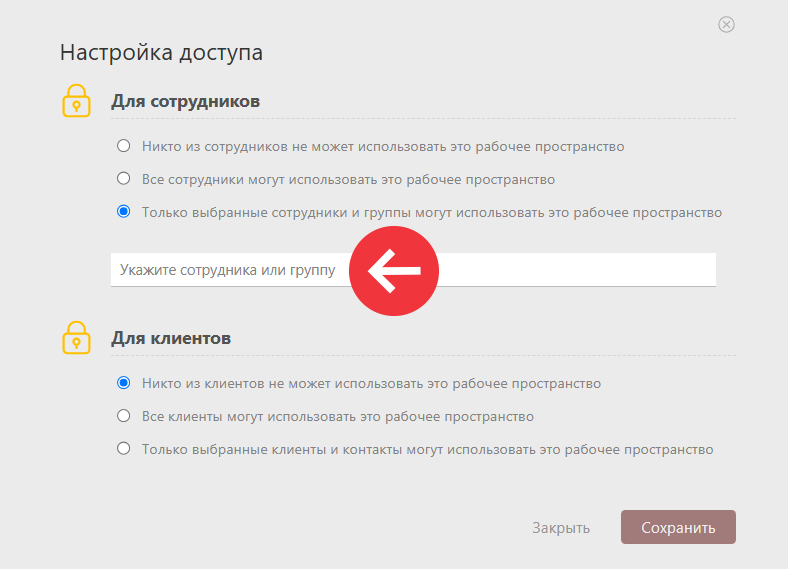Click the Для сотрудников section heading
The image size is (788, 569).
pos(185,101)
